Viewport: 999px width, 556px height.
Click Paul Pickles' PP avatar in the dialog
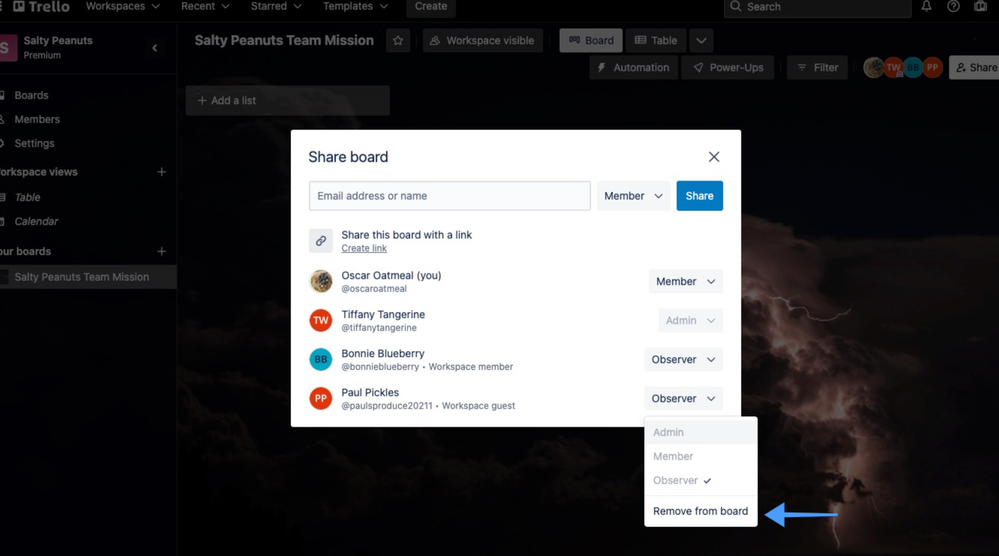tap(321, 398)
